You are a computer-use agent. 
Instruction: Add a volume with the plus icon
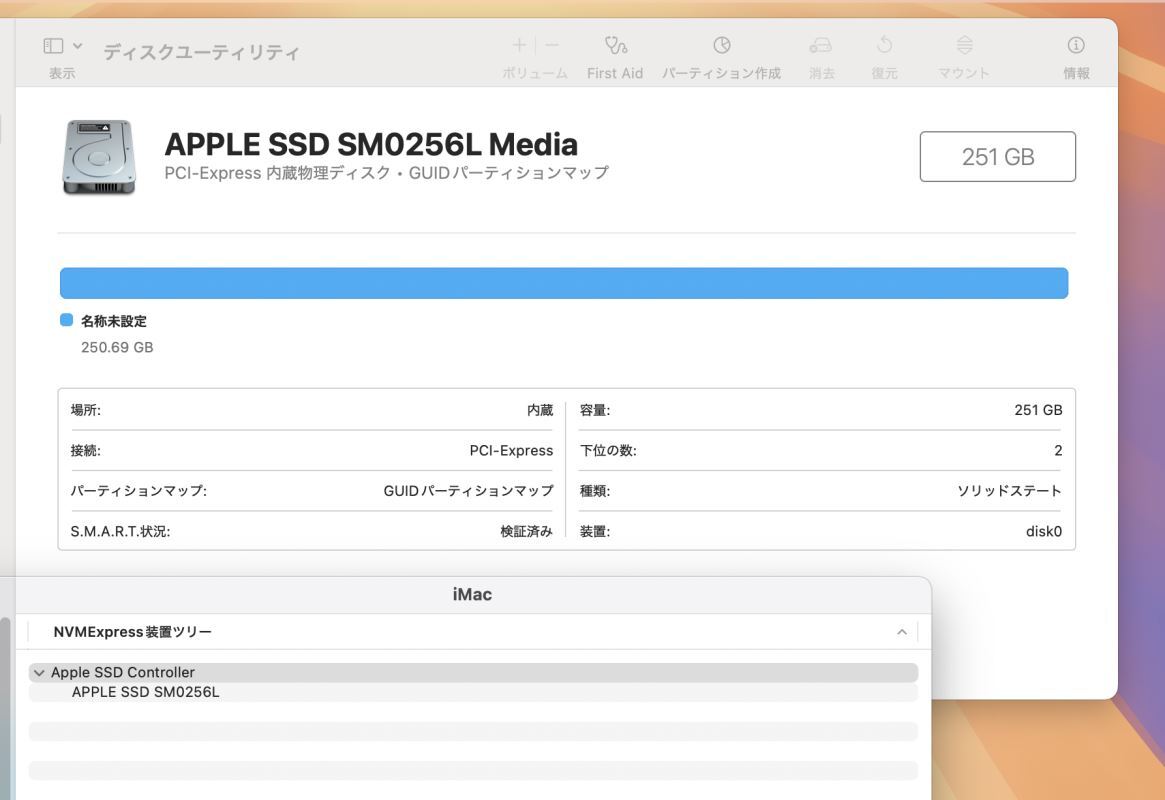tap(519, 45)
